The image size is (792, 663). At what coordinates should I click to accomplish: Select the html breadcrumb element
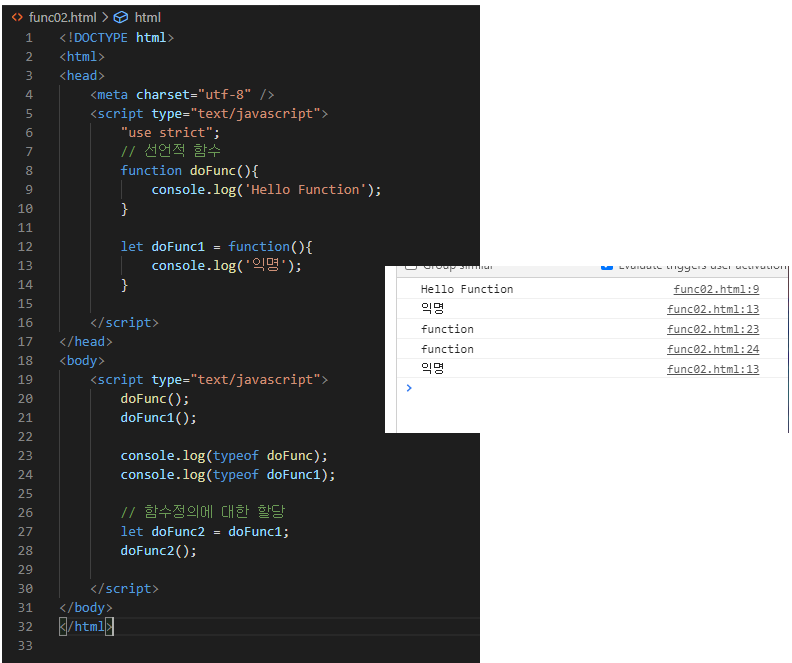pyautogui.click(x=147, y=18)
